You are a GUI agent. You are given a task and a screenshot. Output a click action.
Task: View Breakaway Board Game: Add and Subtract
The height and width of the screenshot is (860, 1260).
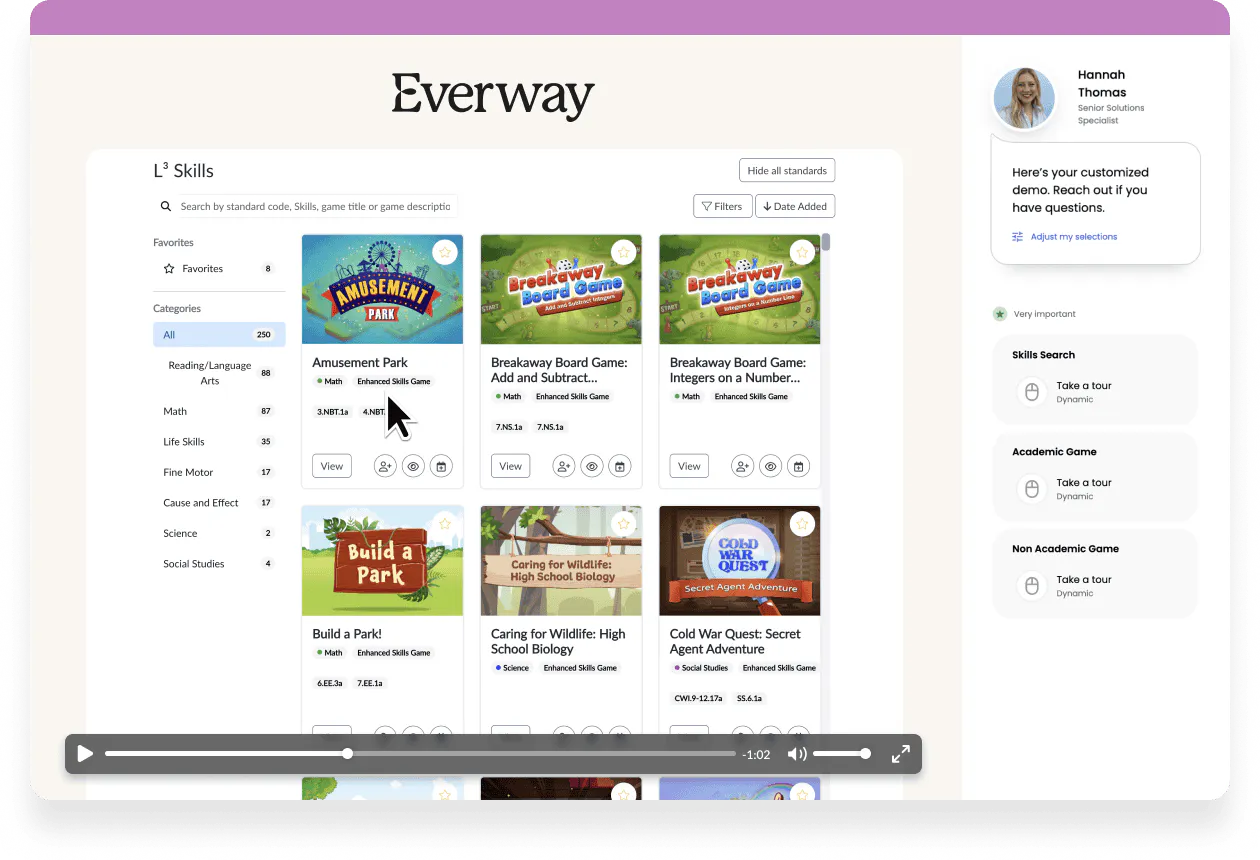510,466
